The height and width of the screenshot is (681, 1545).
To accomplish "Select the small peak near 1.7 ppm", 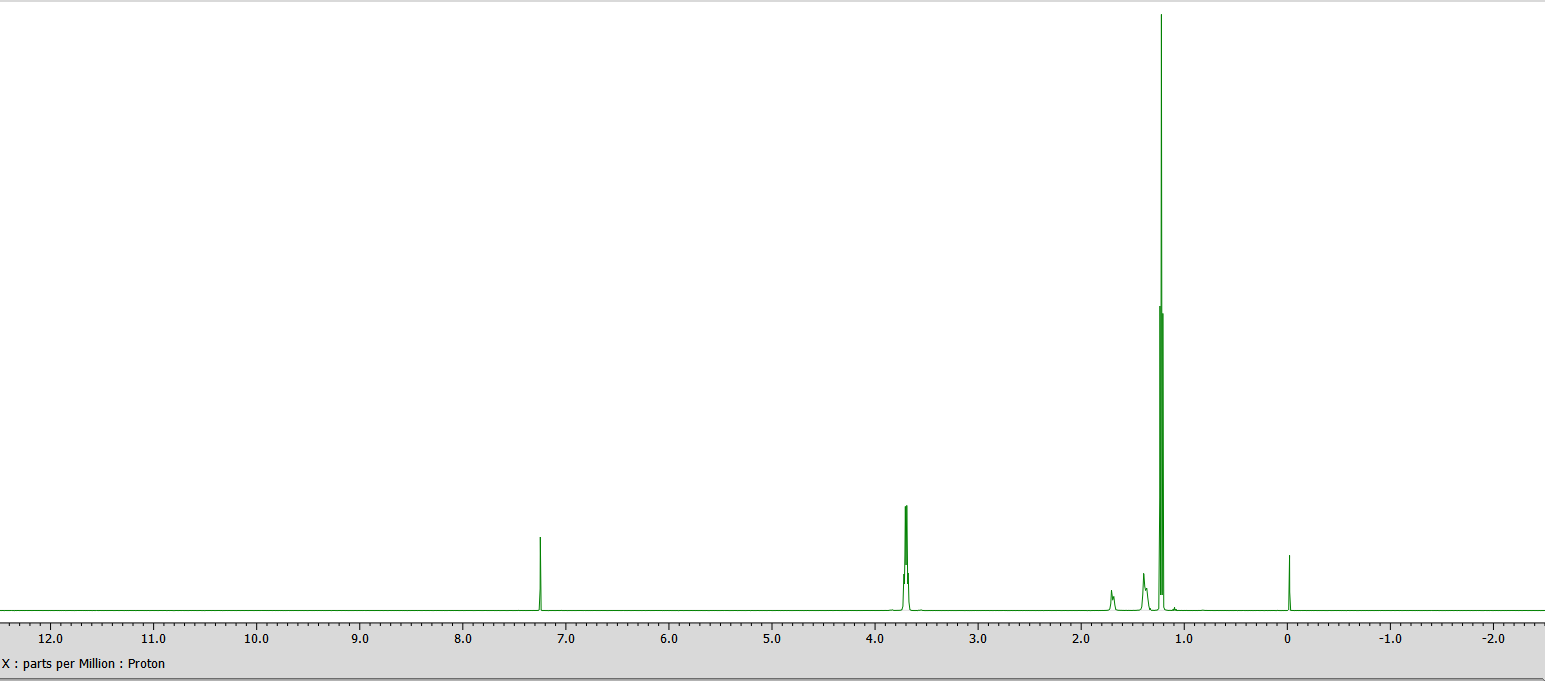I will (x=1111, y=598).
